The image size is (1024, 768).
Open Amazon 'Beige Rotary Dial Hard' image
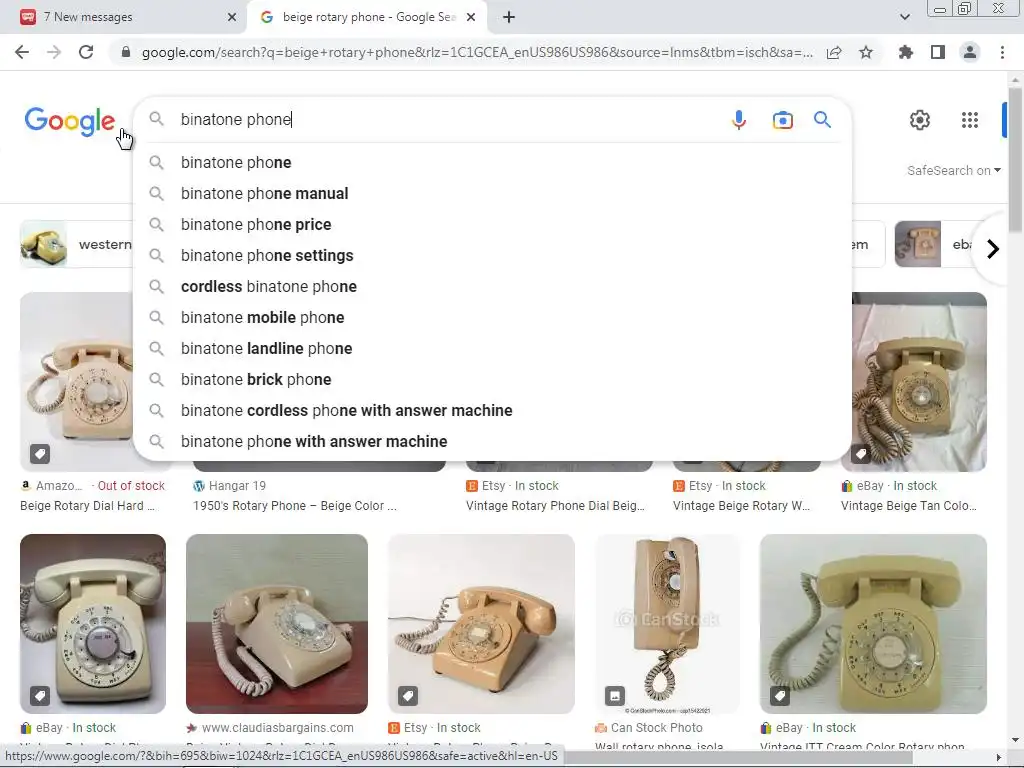[76, 382]
